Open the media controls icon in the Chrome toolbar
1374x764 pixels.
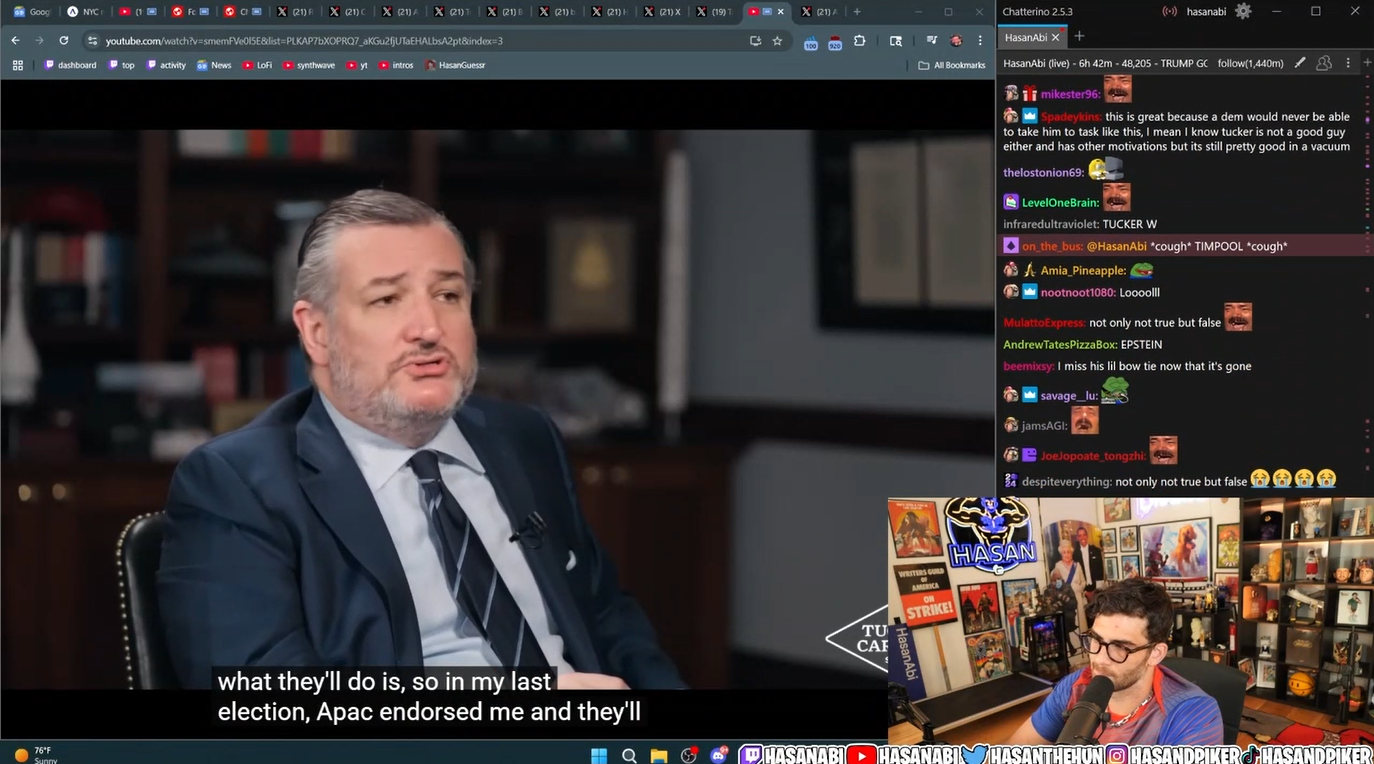point(931,41)
